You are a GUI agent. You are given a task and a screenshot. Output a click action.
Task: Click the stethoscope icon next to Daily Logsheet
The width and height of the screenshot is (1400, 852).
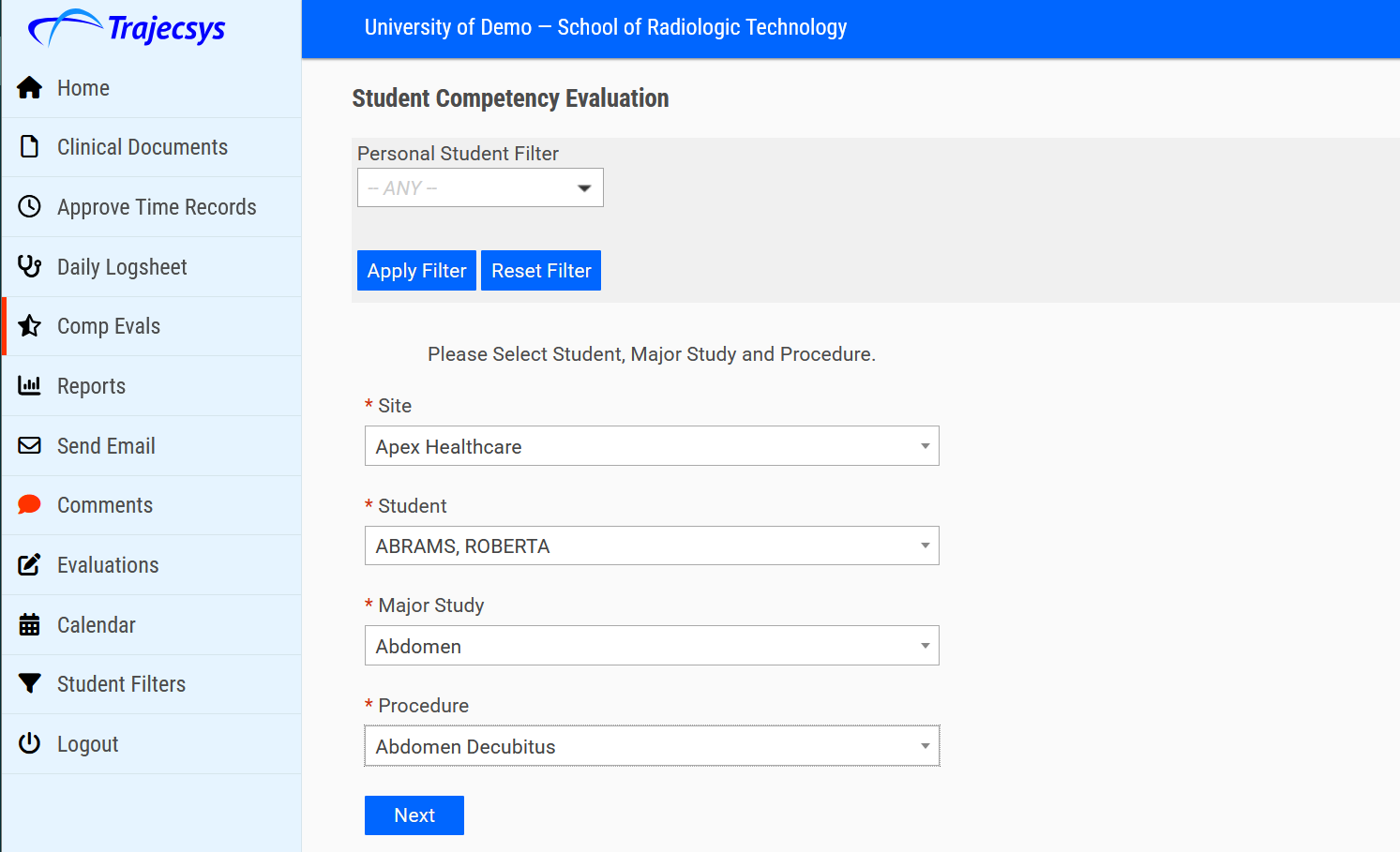click(x=29, y=267)
